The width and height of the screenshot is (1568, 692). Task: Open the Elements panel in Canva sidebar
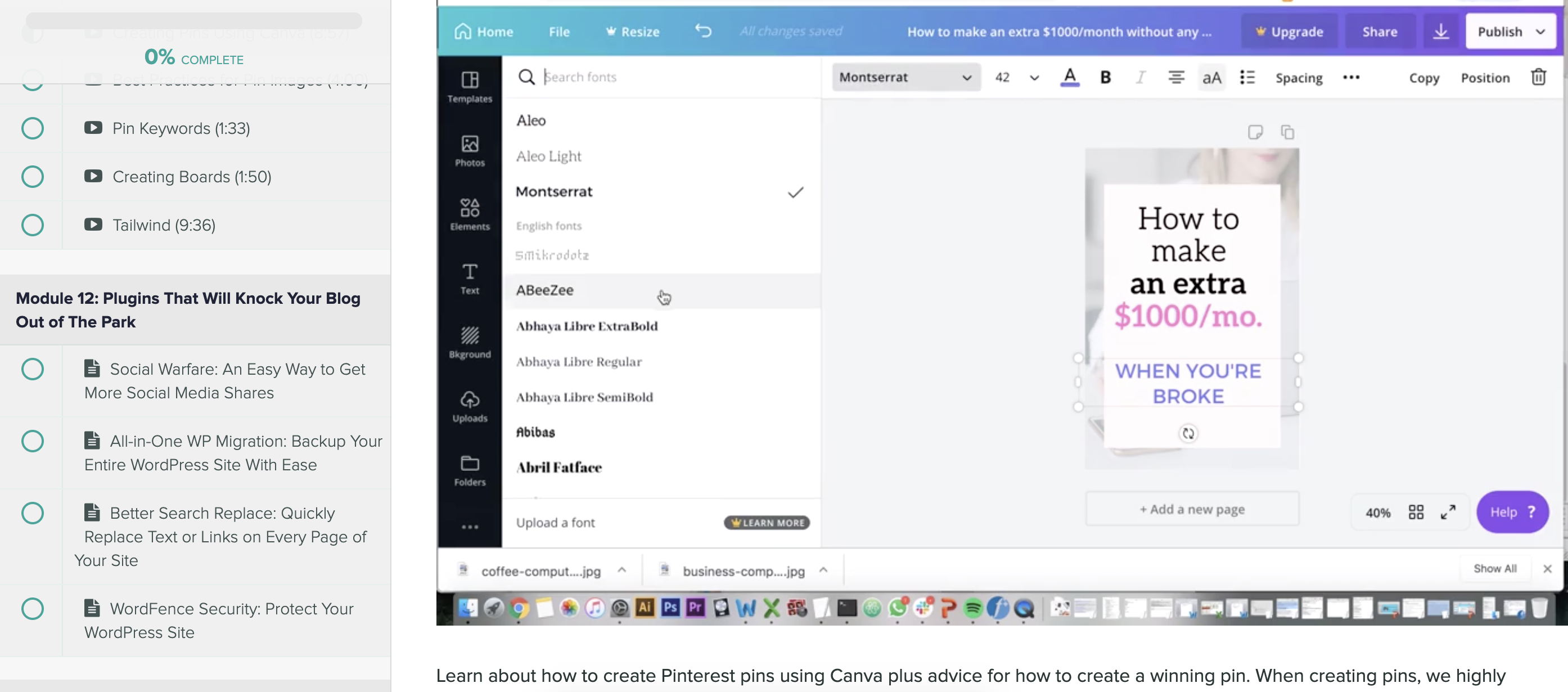tap(469, 215)
